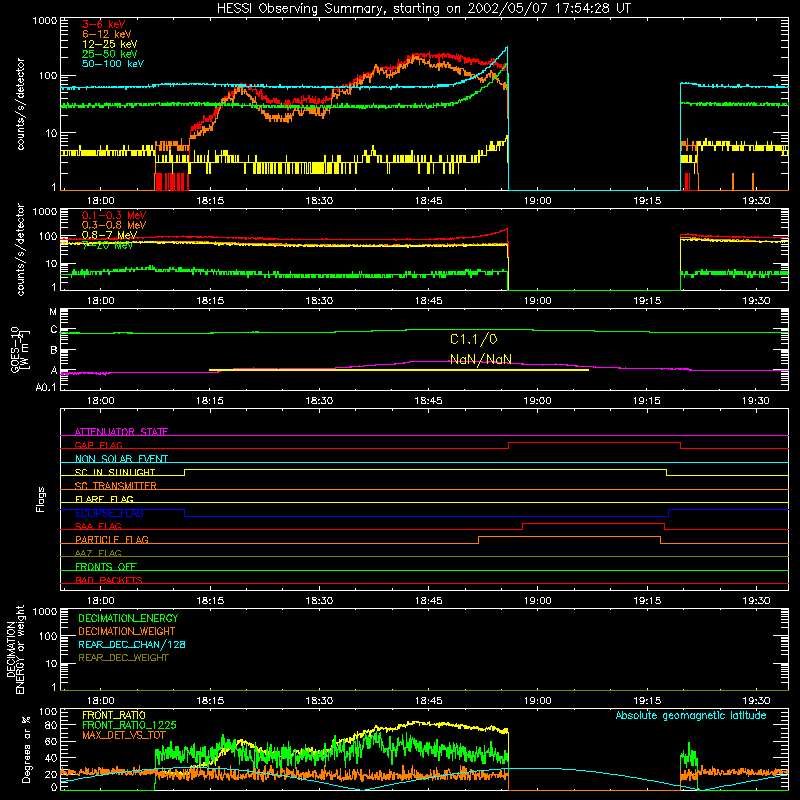Viewport: 800px width, 800px height.
Task: Select the red 3-6 keV legend label
Action: [104, 24]
